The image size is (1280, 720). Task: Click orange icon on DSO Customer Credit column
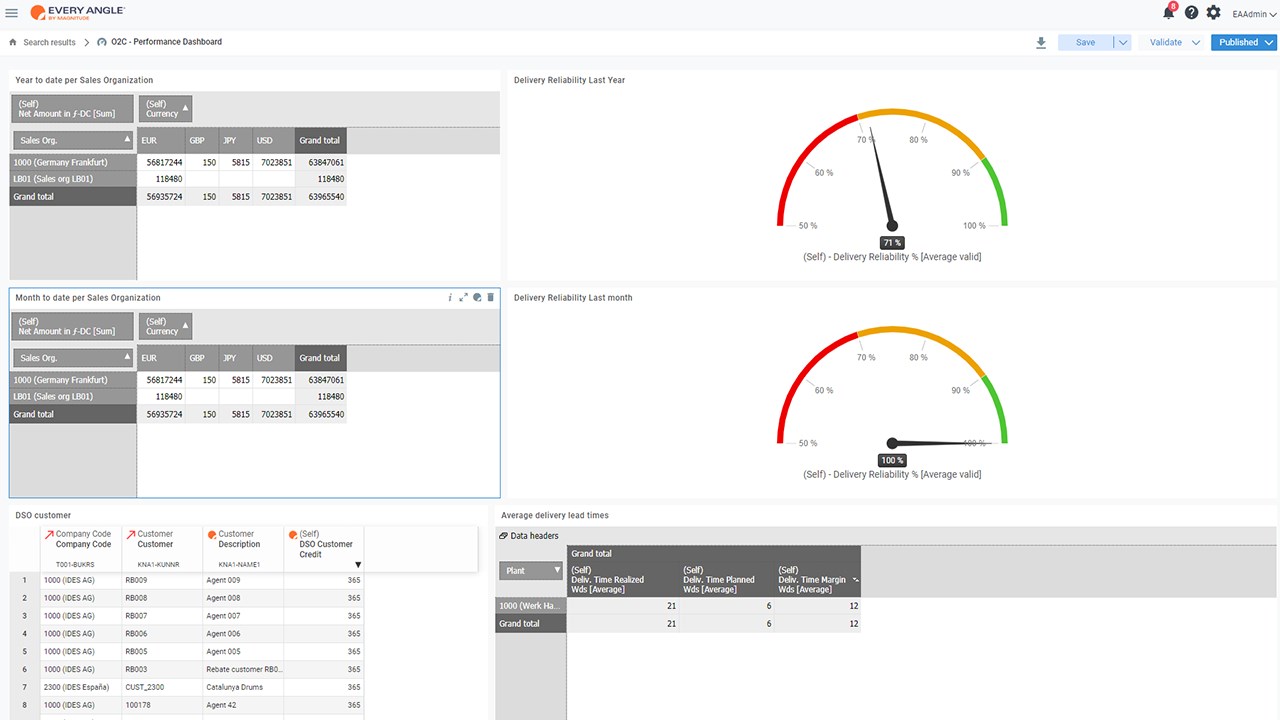[293, 534]
